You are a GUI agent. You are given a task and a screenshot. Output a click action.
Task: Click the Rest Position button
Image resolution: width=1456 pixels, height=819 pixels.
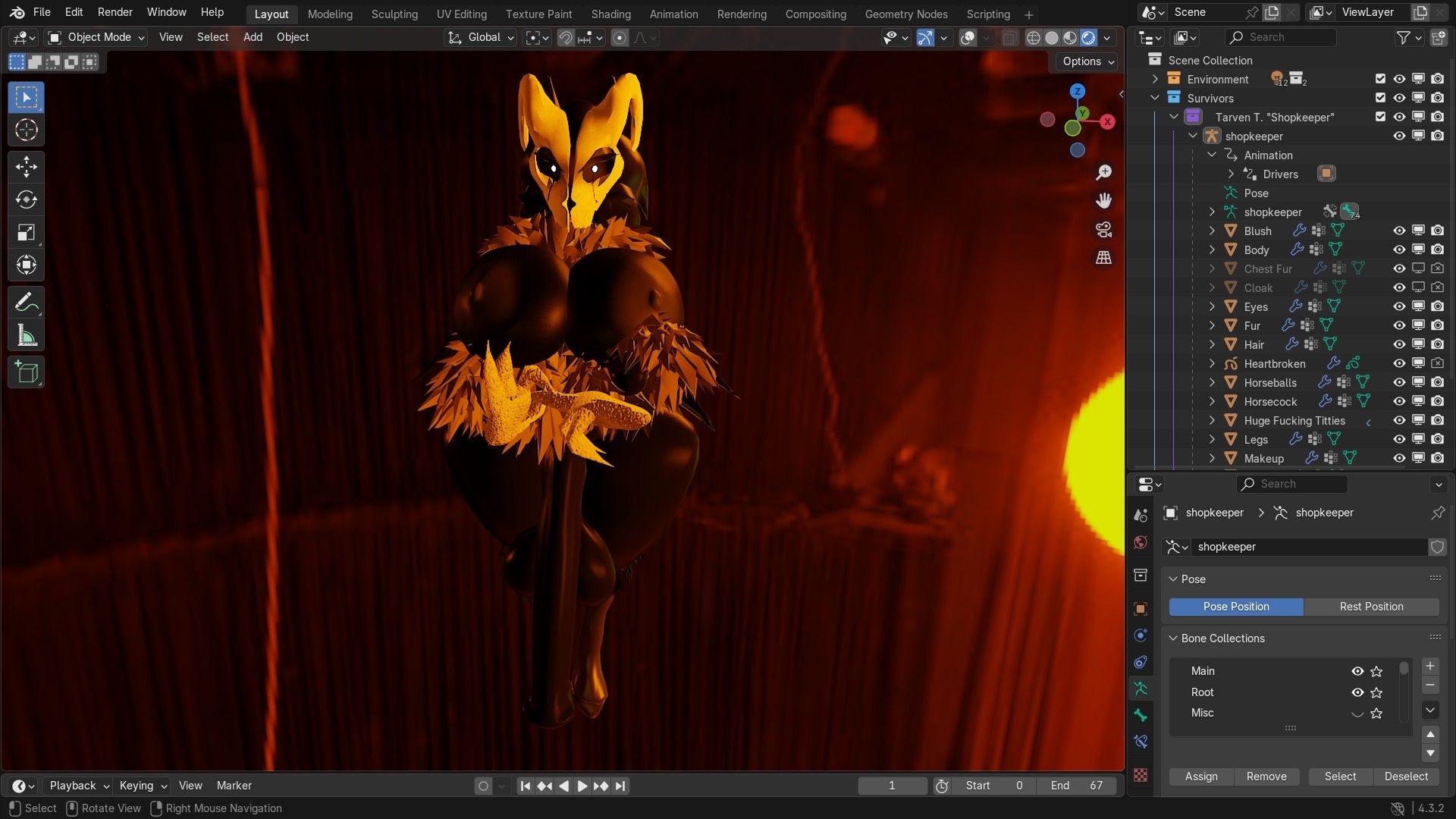tap(1371, 607)
